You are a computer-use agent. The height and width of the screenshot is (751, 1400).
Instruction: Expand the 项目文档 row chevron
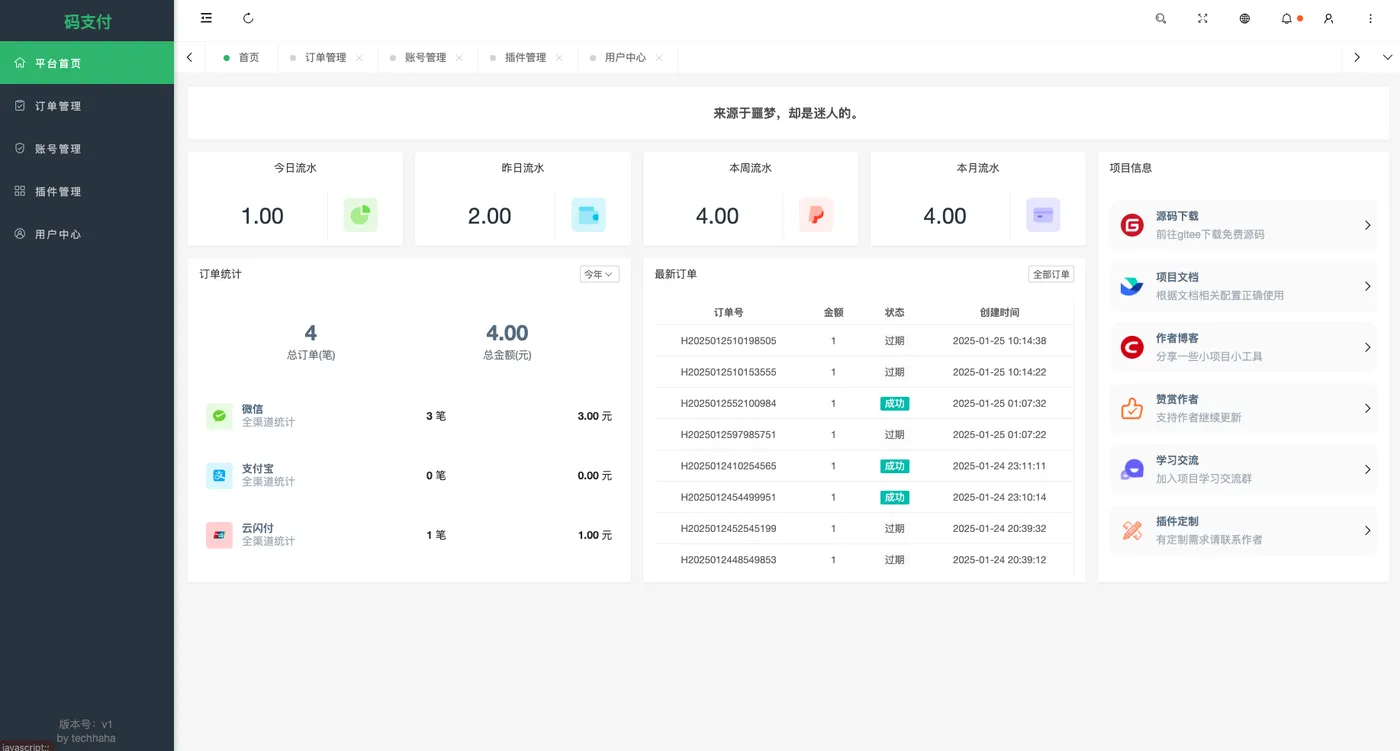point(1367,286)
